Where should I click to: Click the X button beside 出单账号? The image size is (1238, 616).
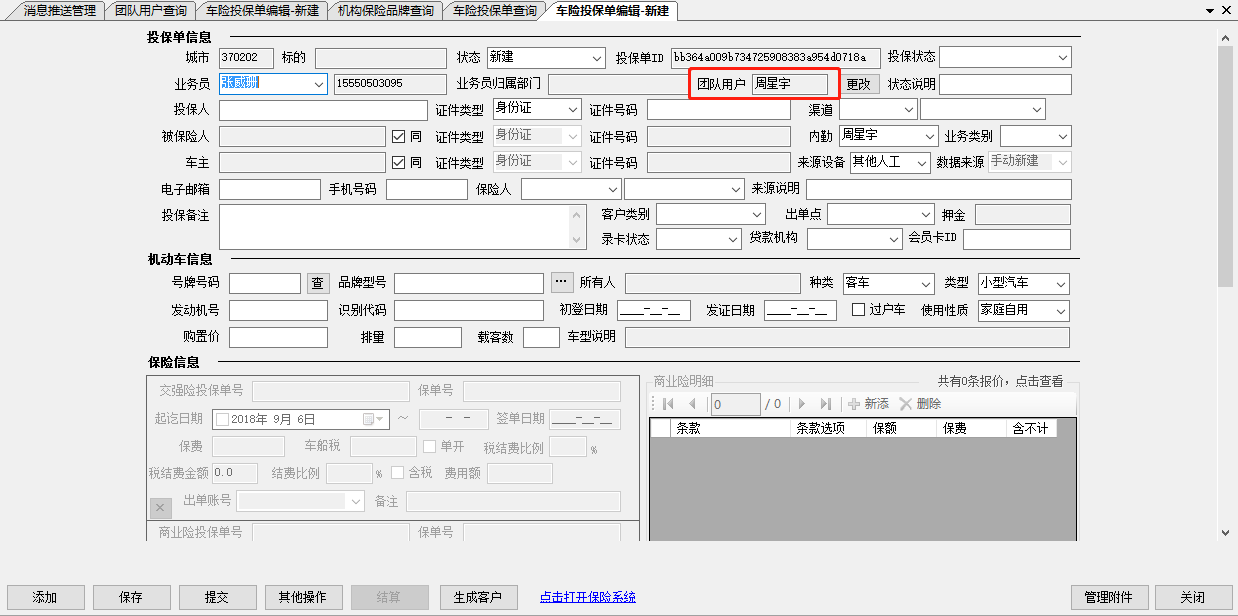(161, 508)
